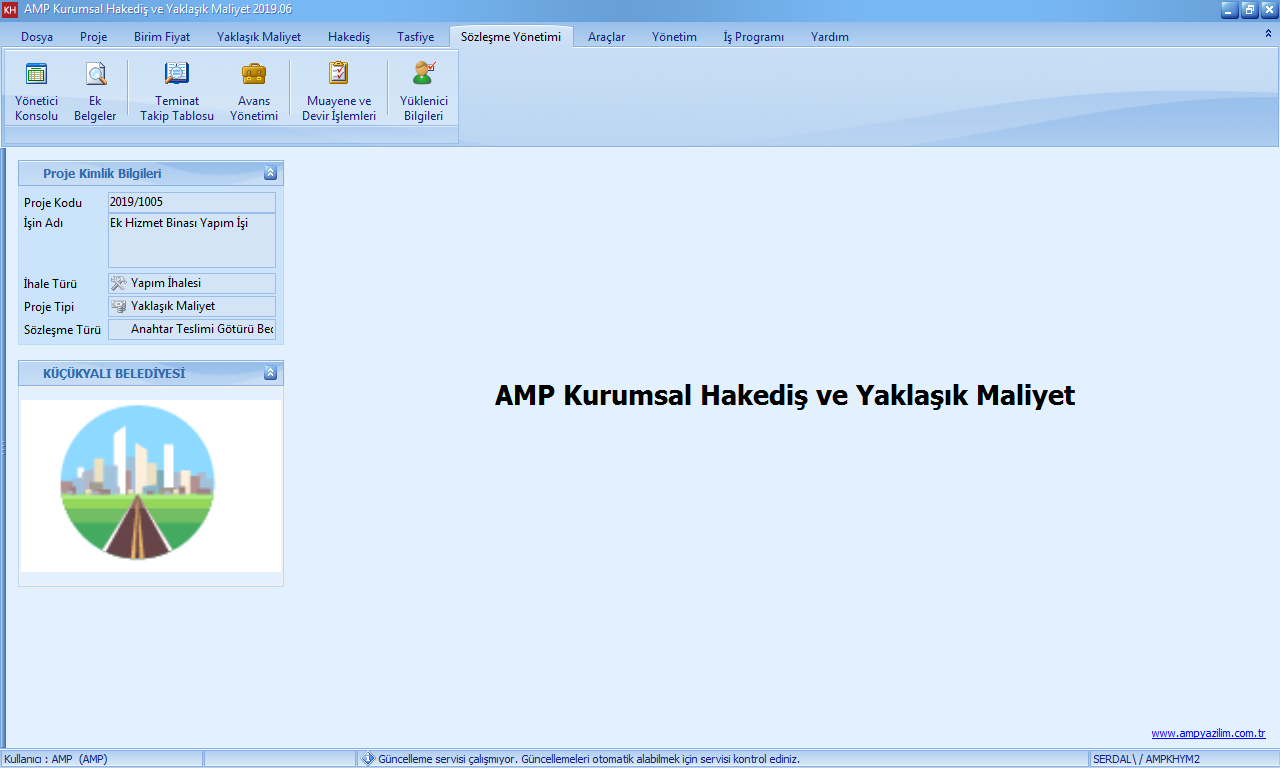
Task: Click the KH application icon in title bar
Action: tap(10, 9)
